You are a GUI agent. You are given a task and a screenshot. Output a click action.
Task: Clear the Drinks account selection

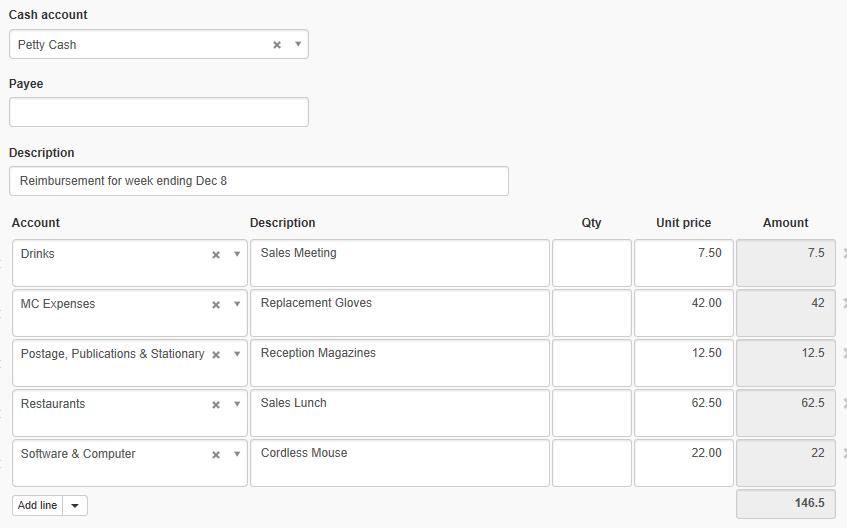coord(216,255)
